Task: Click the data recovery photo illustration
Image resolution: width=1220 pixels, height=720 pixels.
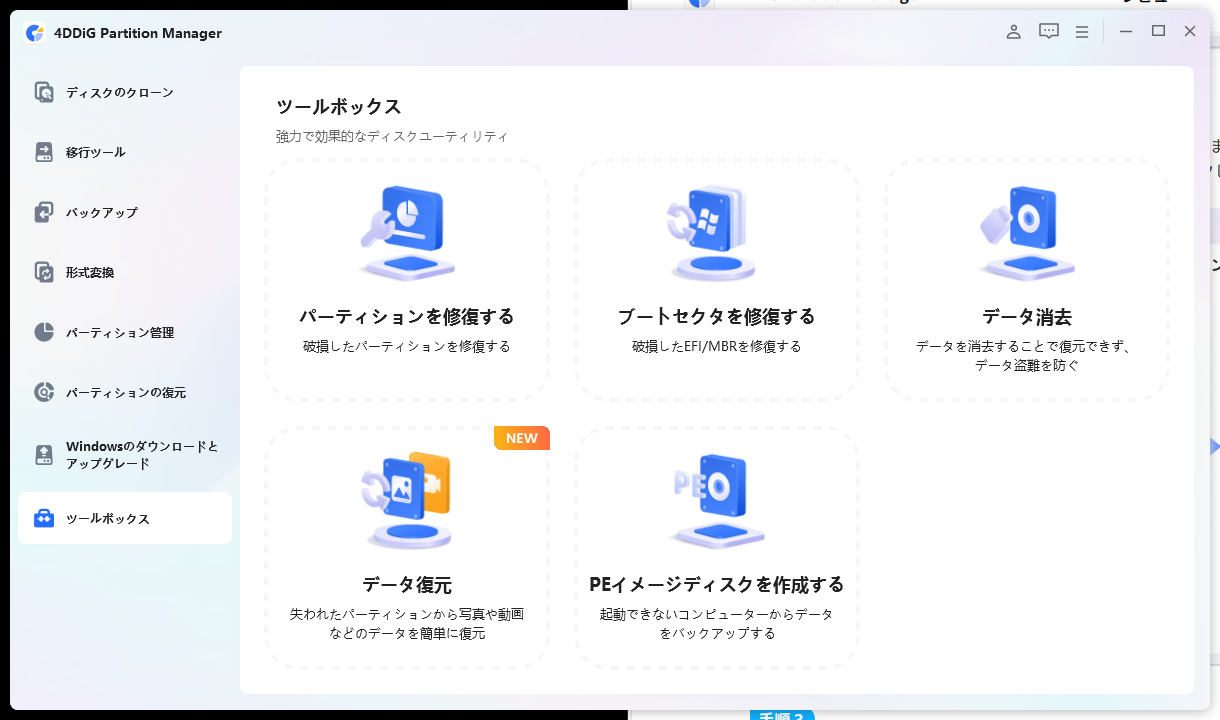Action: click(x=406, y=501)
